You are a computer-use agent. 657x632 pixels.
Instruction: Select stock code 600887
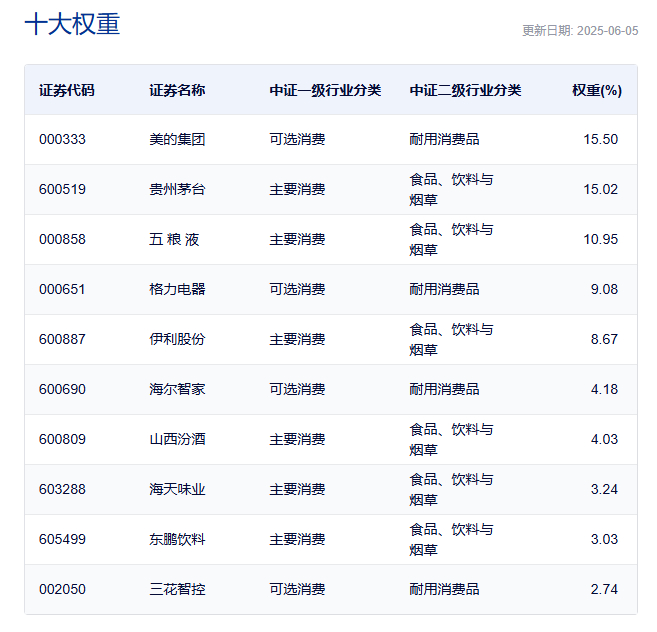pyautogui.click(x=62, y=339)
